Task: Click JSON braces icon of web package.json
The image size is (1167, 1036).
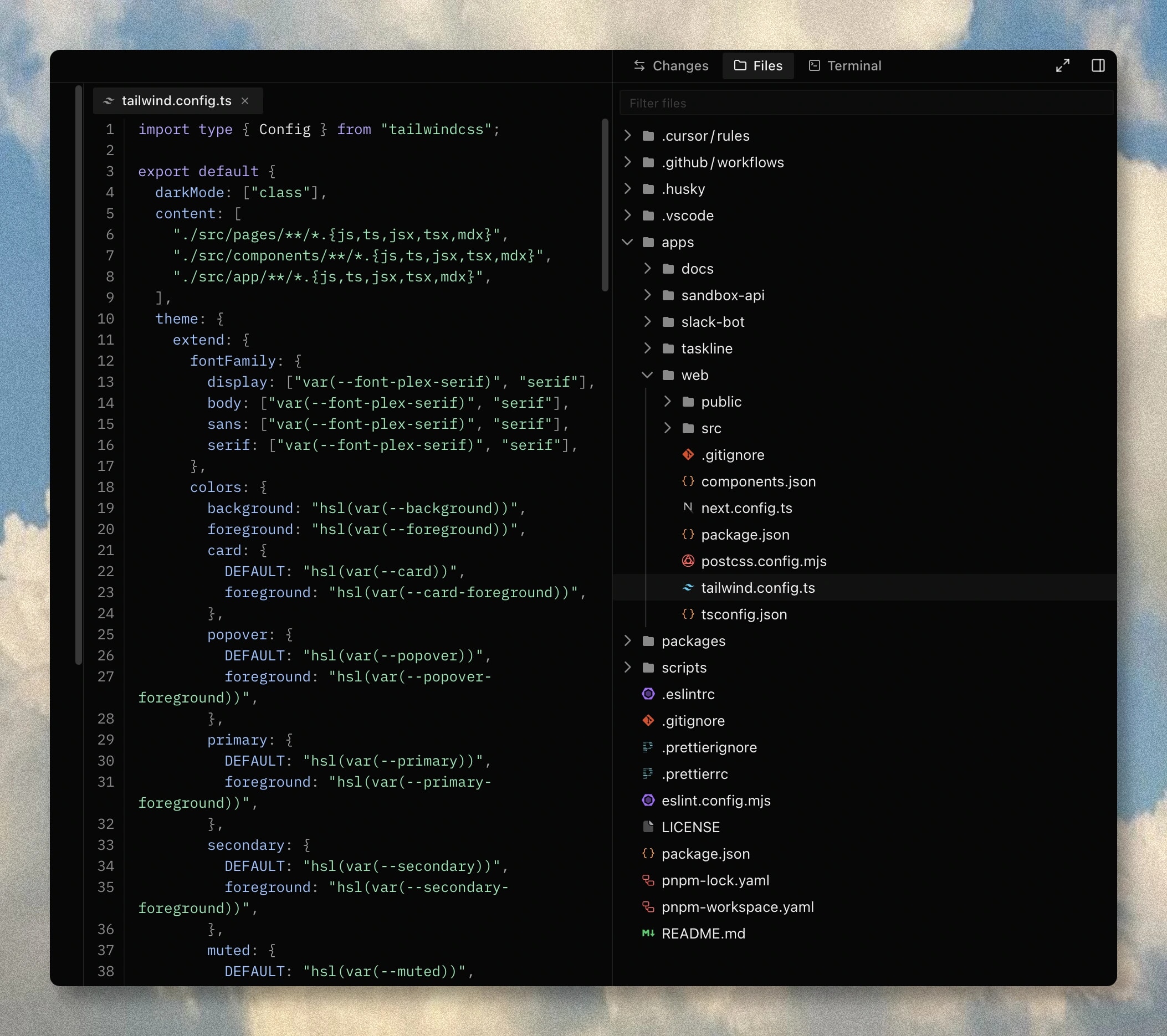Action: click(688, 534)
